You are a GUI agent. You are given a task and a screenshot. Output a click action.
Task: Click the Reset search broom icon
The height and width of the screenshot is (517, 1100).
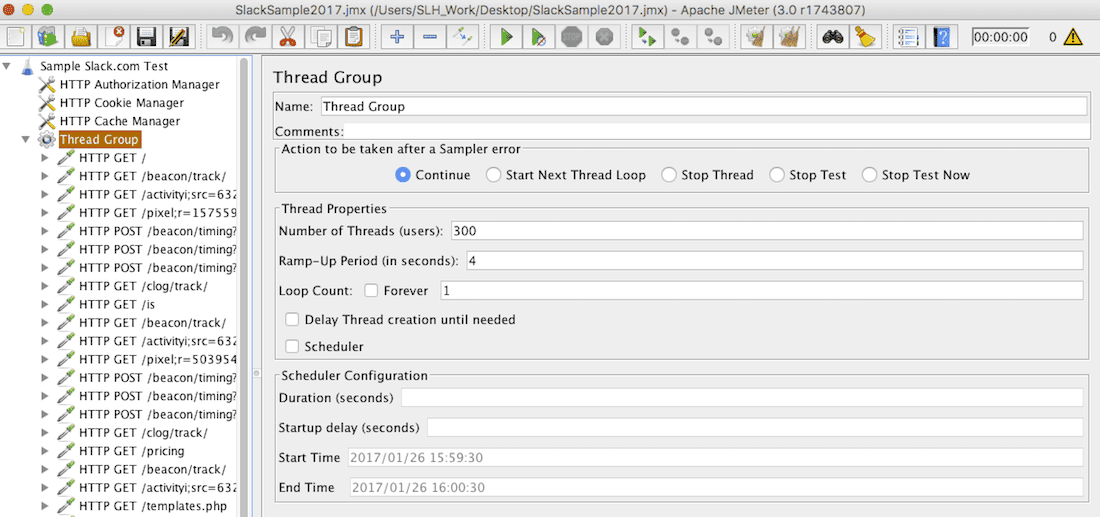(x=865, y=38)
